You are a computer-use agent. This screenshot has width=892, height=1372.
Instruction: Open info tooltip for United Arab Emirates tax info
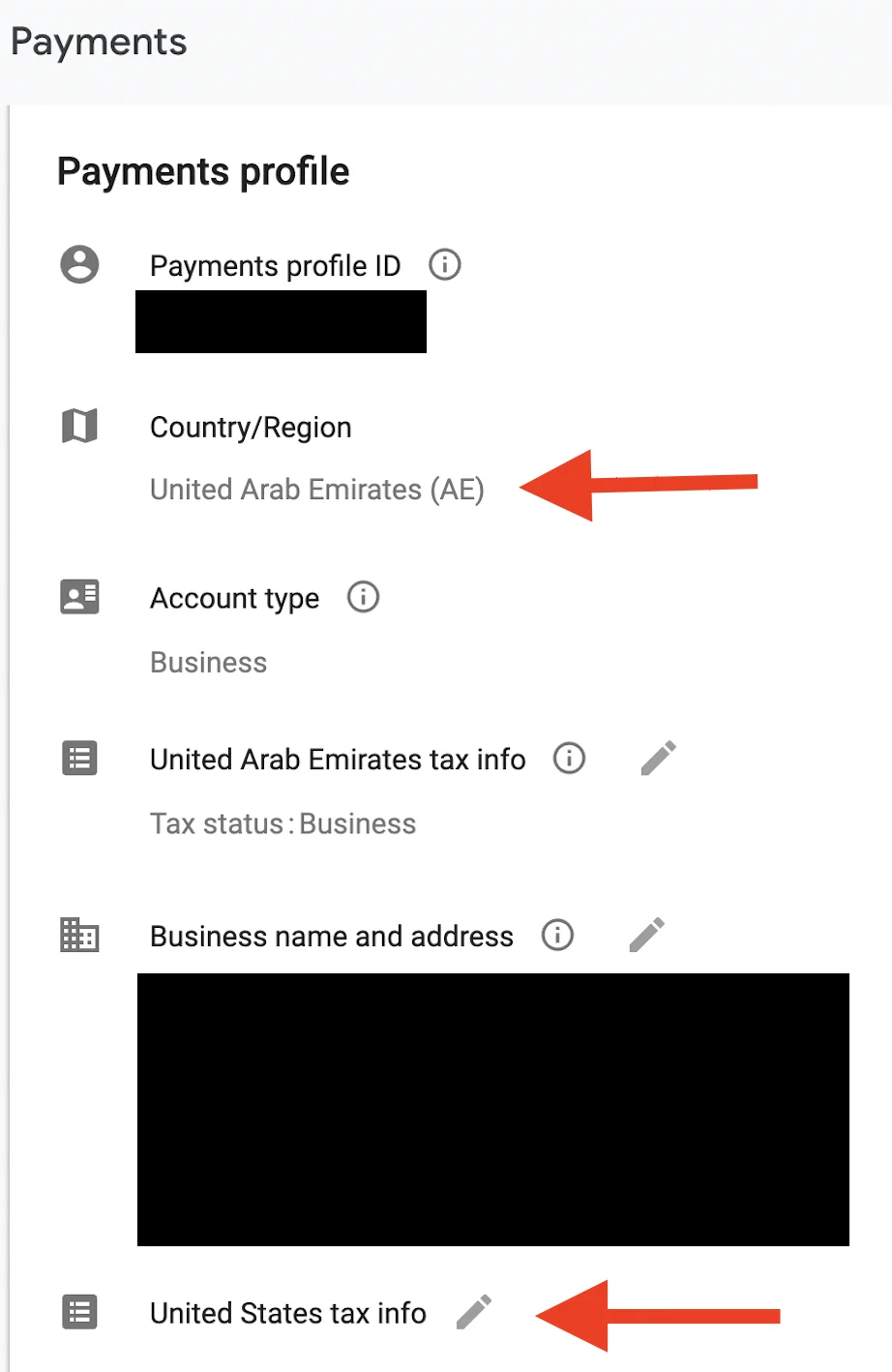pos(569,759)
